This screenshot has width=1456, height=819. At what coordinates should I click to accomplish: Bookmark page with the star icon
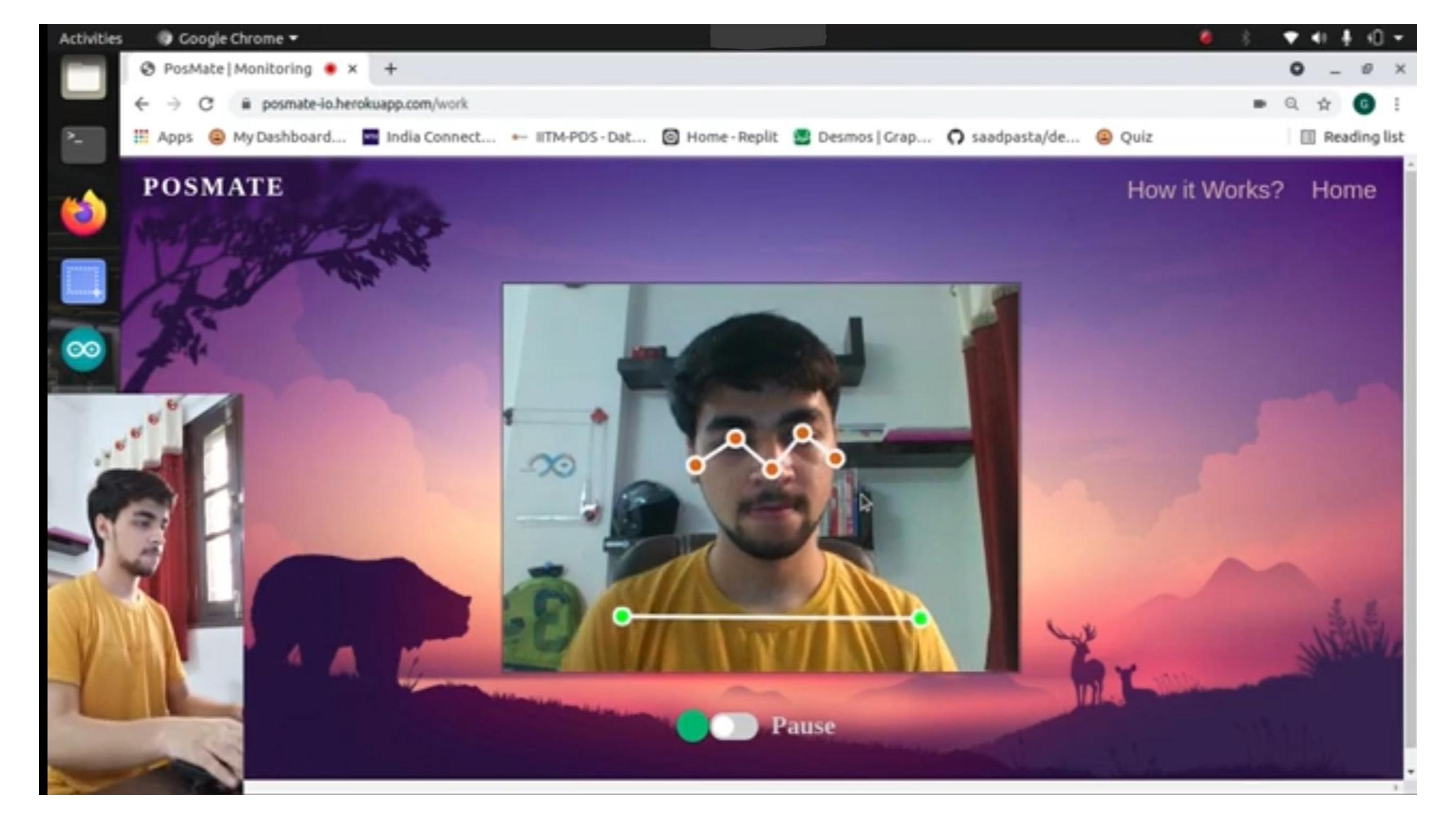click(1324, 104)
